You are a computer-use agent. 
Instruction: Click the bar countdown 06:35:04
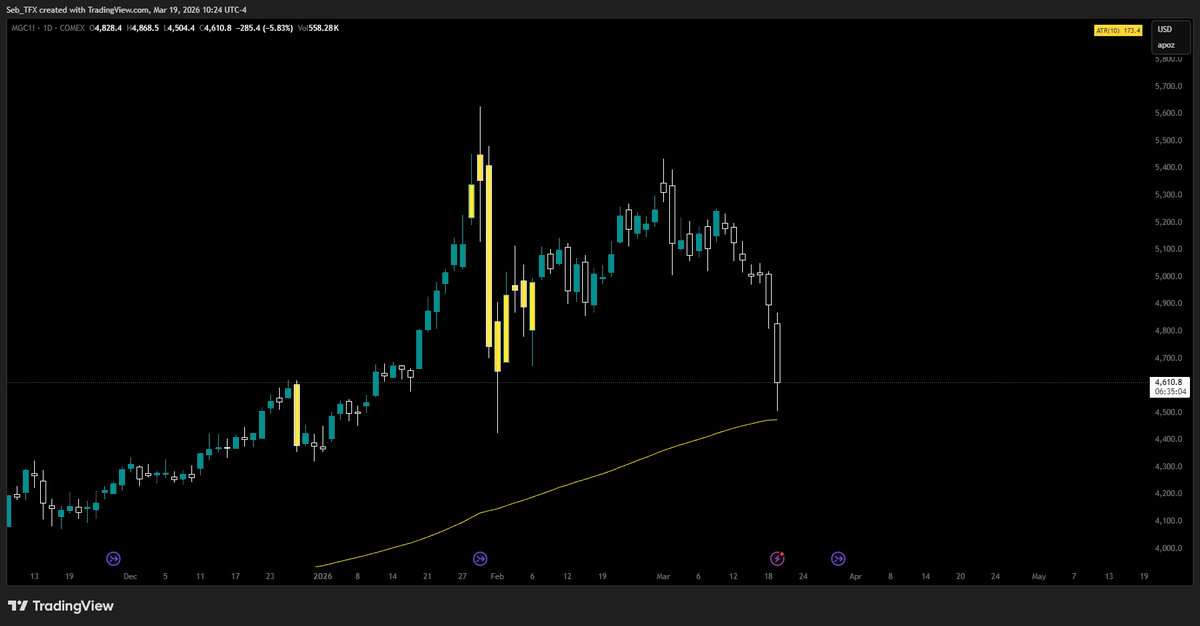click(x=1168, y=392)
